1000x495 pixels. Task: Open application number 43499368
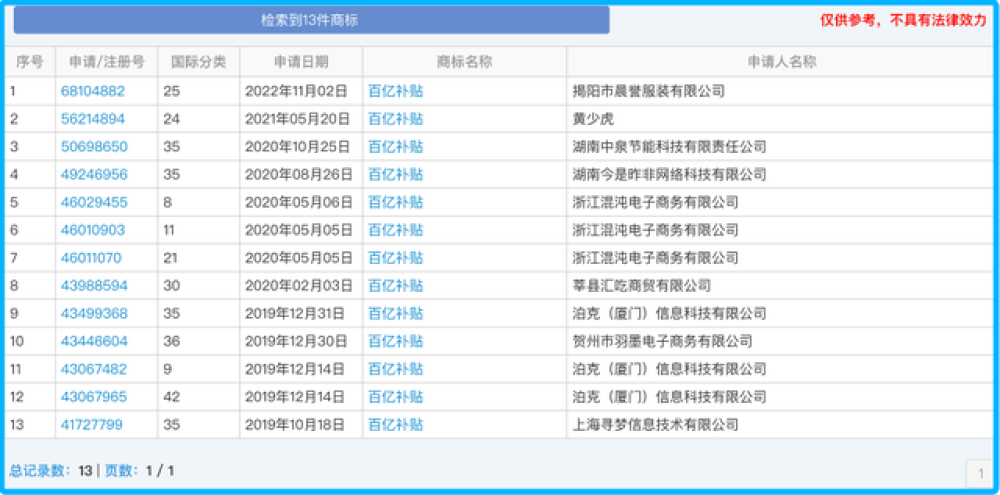(94, 314)
